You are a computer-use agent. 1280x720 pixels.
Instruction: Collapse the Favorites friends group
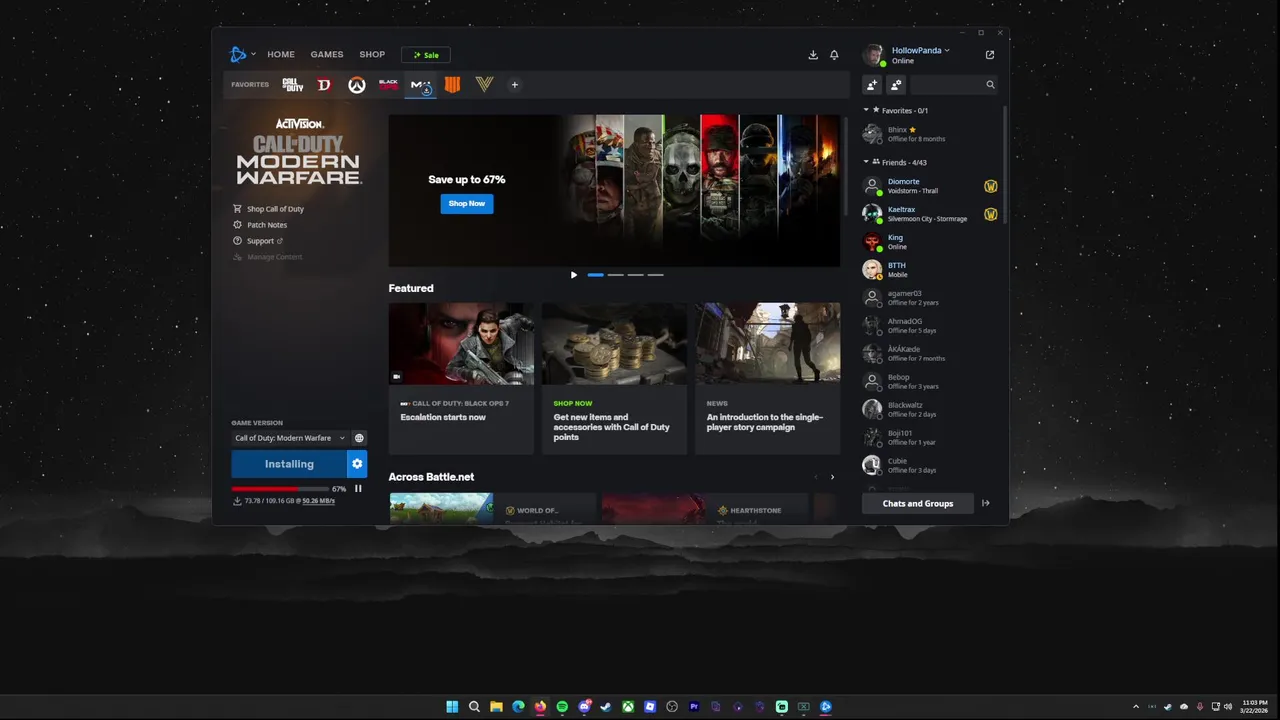pyautogui.click(x=866, y=110)
